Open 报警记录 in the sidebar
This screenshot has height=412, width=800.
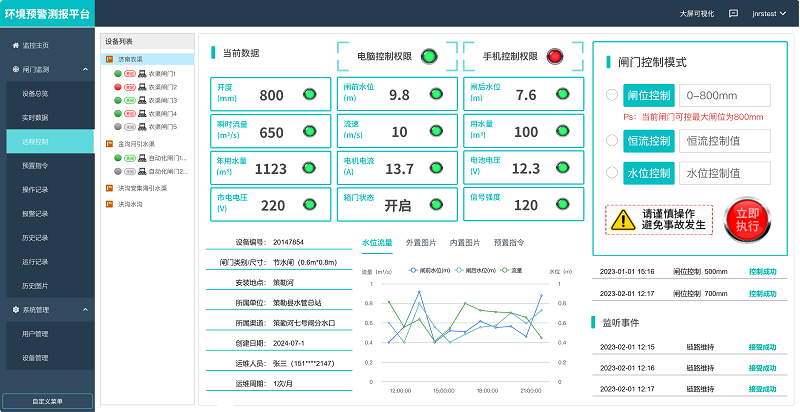(35, 213)
